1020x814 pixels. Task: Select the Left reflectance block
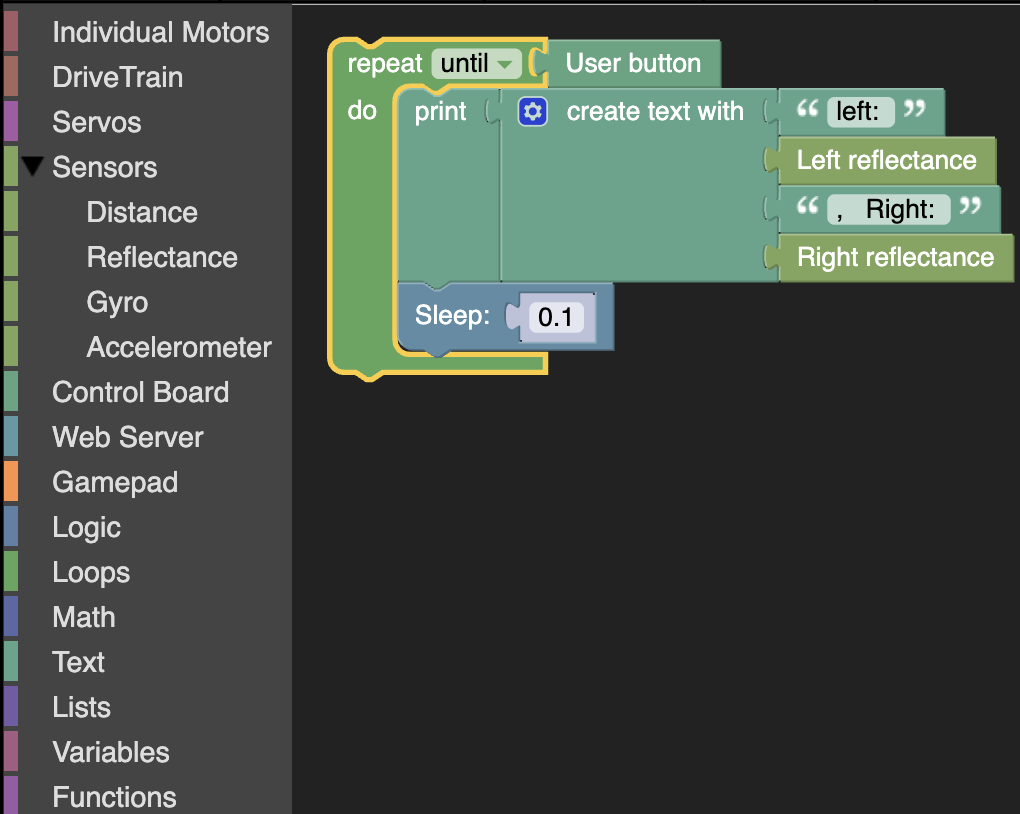coord(886,160)
